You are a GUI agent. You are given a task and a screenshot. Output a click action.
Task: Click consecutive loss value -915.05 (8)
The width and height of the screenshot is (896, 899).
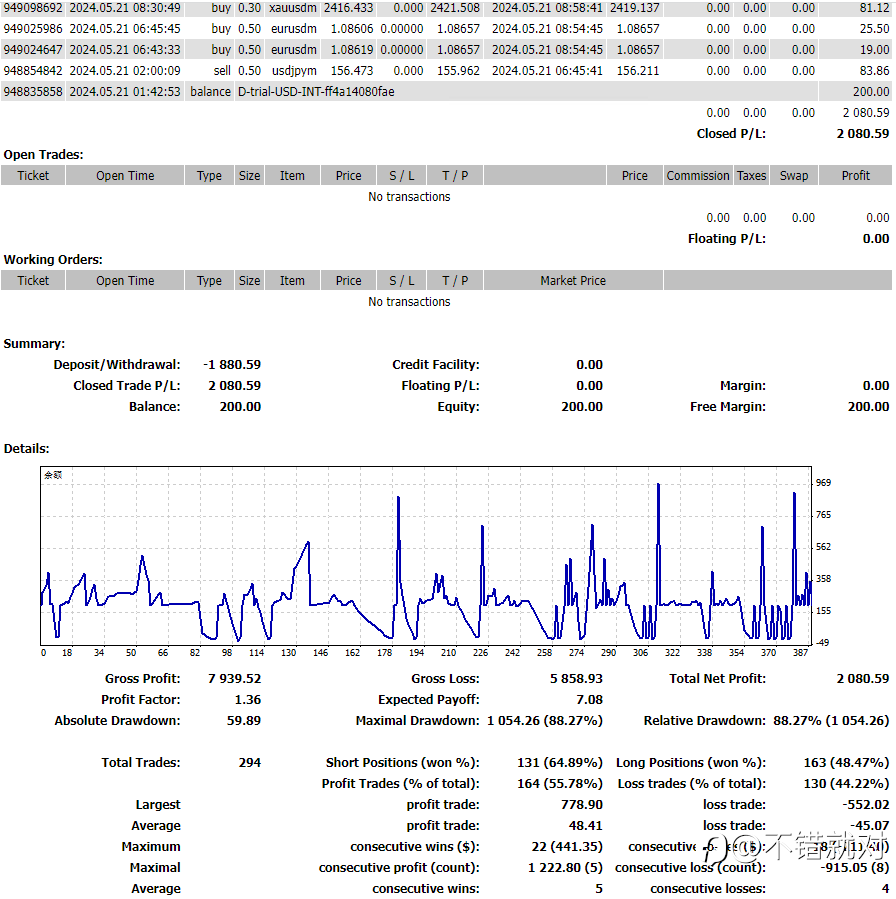pyautogui.click(x=855, y=867)
